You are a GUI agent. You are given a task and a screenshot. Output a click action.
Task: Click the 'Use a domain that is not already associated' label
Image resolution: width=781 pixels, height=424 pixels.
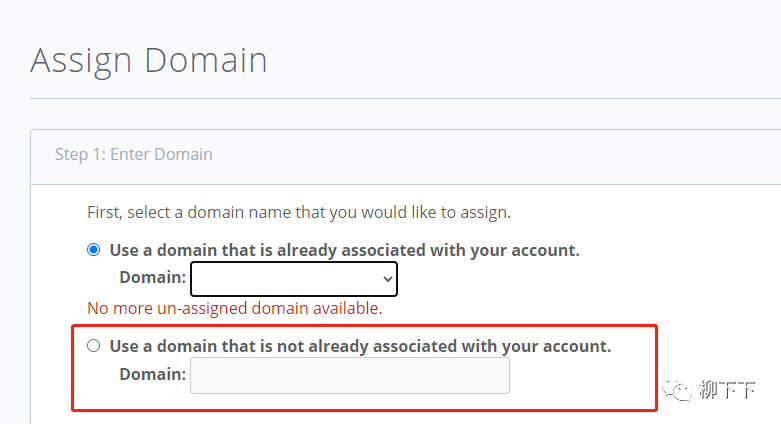click(360, 346)
